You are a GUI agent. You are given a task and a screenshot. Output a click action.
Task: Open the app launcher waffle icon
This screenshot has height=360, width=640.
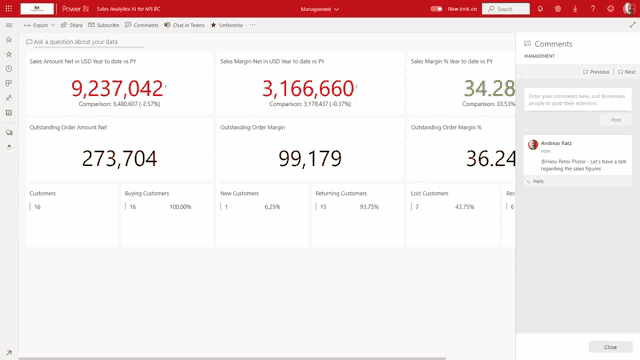point(9,9)
